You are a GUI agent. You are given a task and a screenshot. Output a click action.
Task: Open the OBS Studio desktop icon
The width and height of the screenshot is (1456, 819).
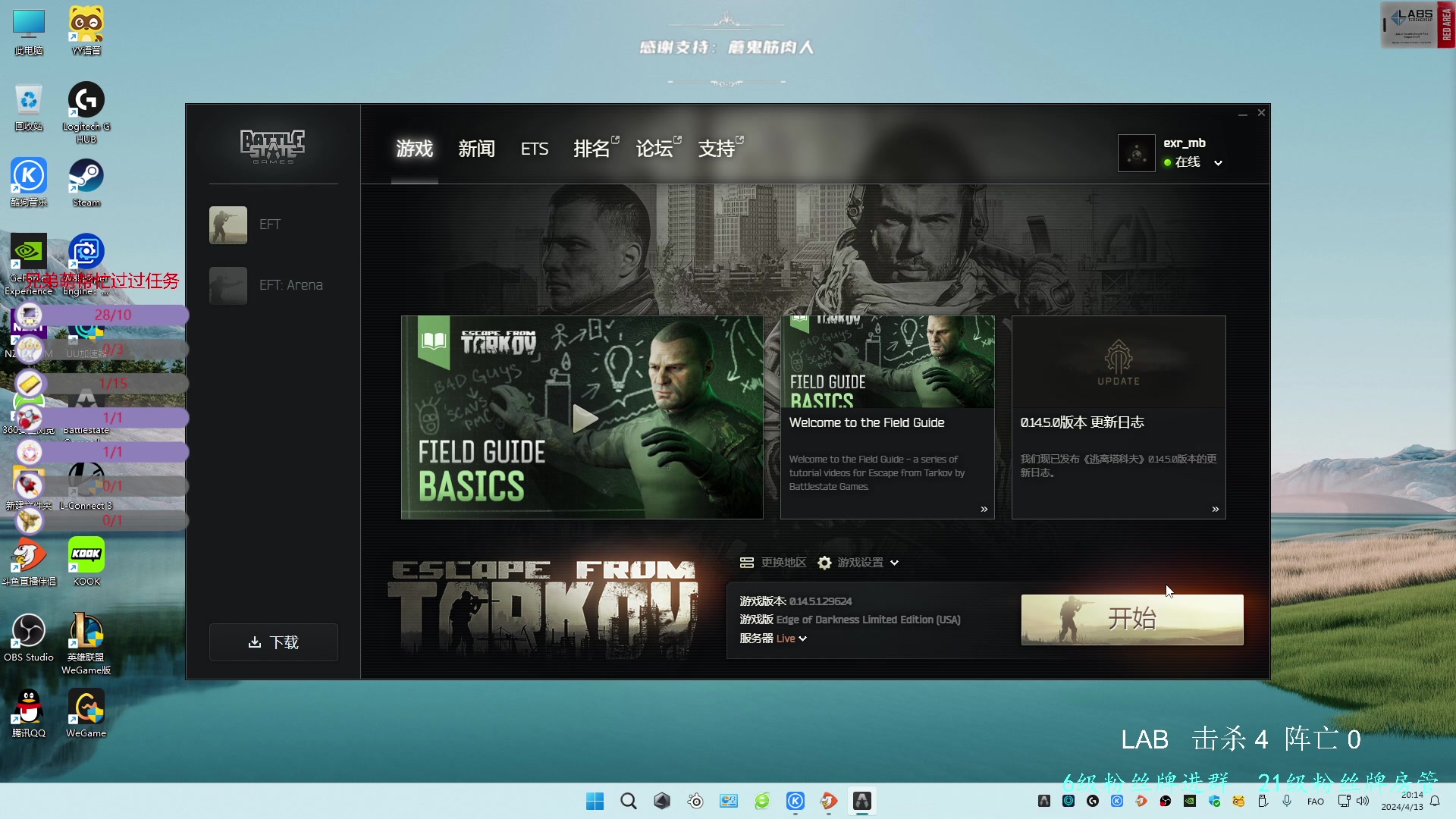click(29, 638)
